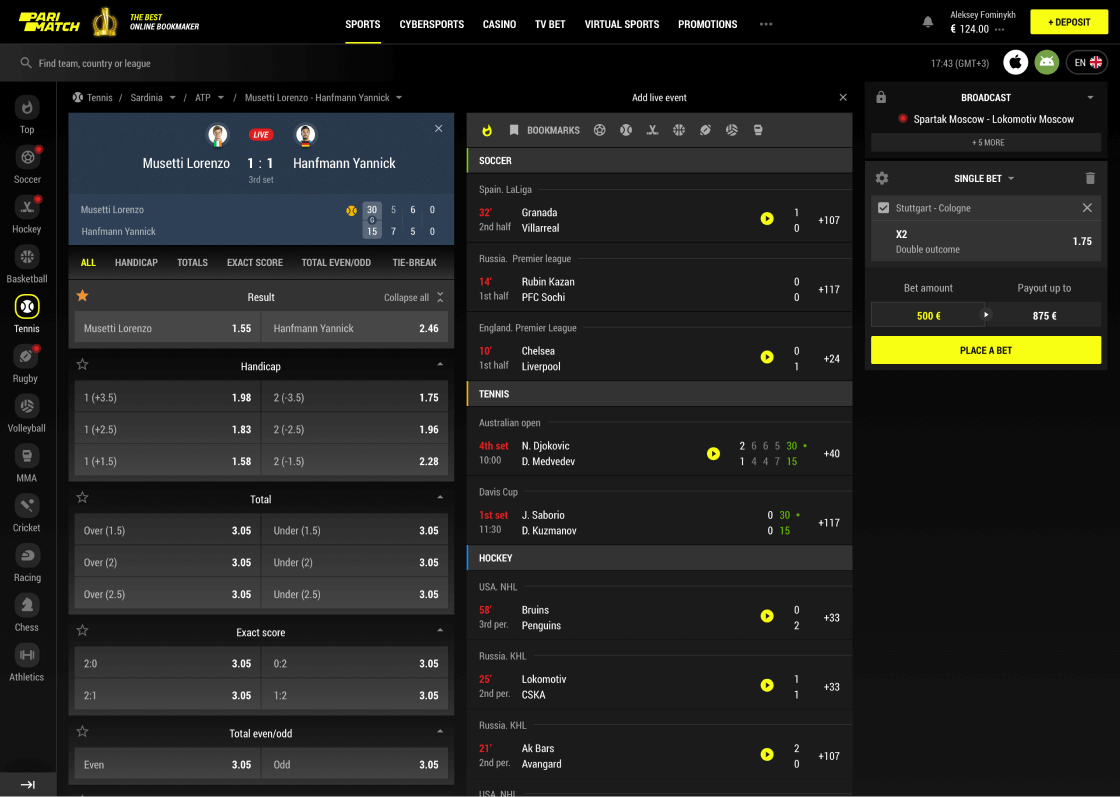The image size is (1120, 797).
Task: Favorite the Total market star
Action: tap(83, 498)
